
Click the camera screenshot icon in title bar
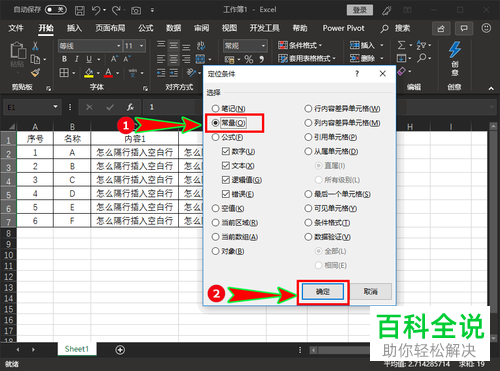point(136,11)
